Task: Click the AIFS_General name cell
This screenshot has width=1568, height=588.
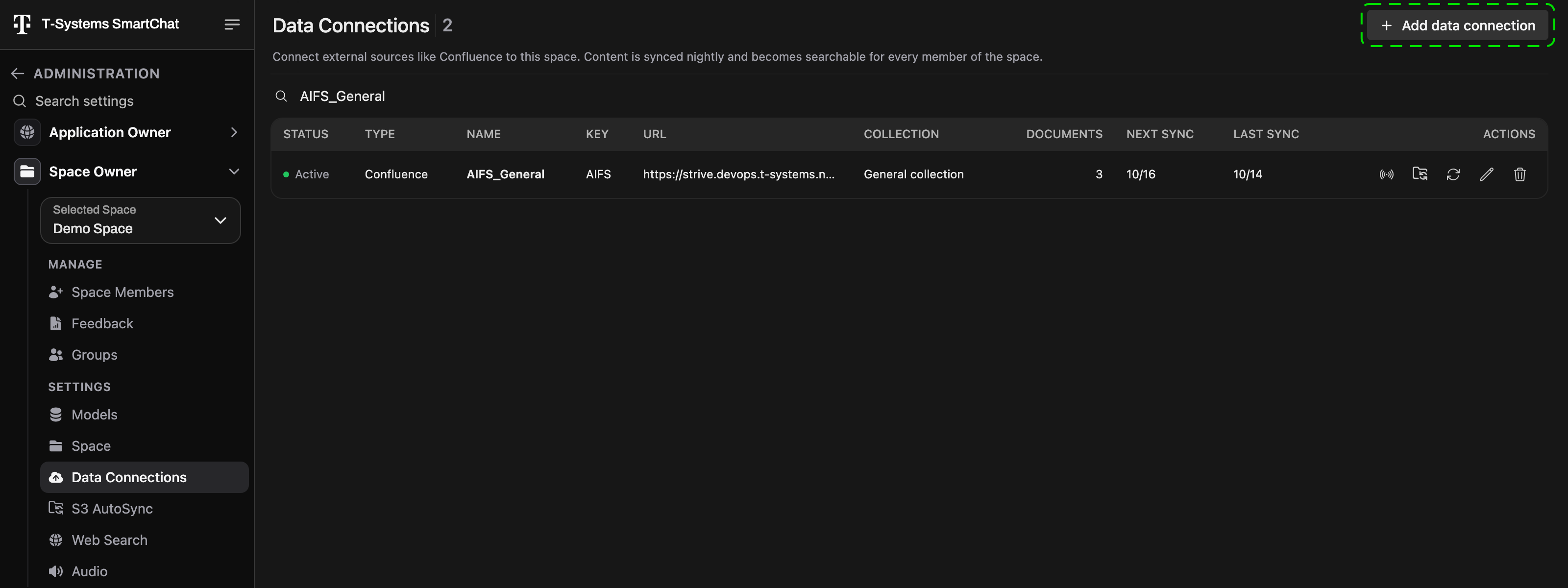Action: point(505,175)
